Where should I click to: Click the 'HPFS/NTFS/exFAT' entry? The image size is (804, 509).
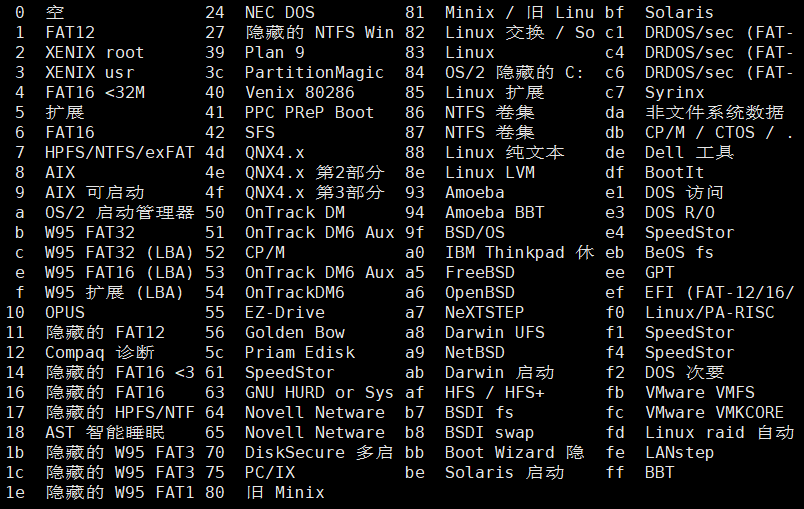119,152
